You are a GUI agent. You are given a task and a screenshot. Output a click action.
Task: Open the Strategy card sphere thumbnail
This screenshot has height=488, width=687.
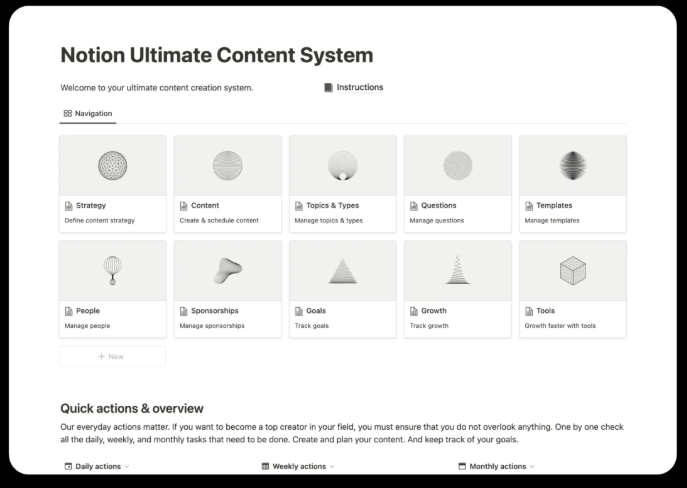click(113, 166)
